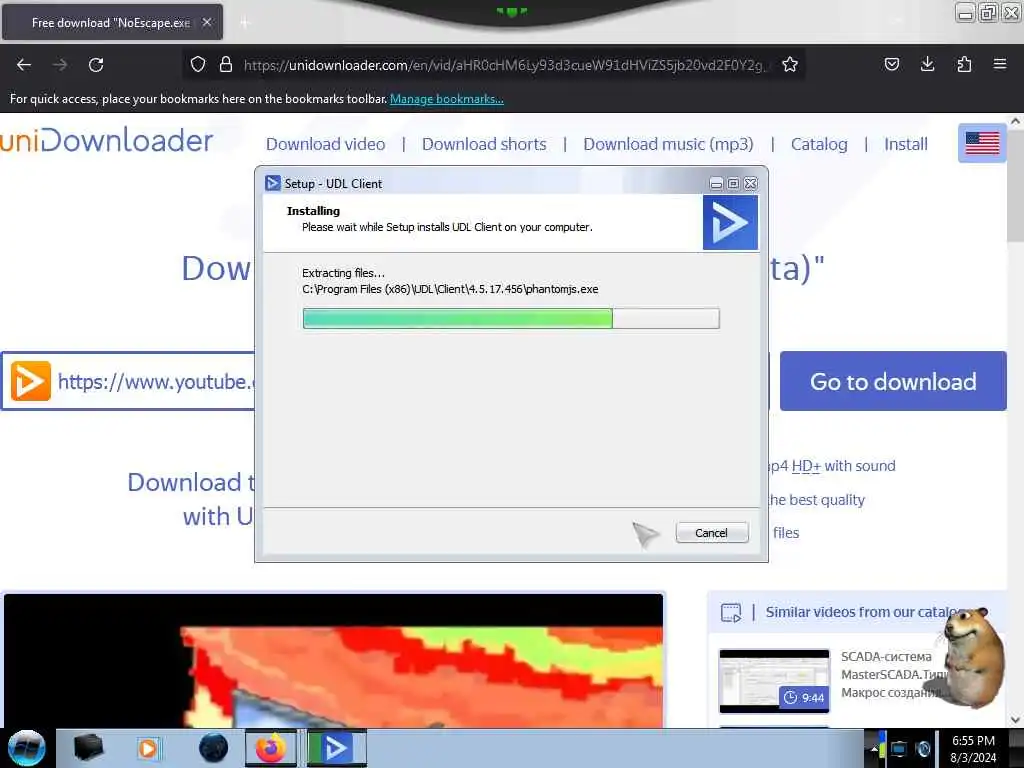Click the network tray icon
1024x768 pixels.
coord(898,749)
